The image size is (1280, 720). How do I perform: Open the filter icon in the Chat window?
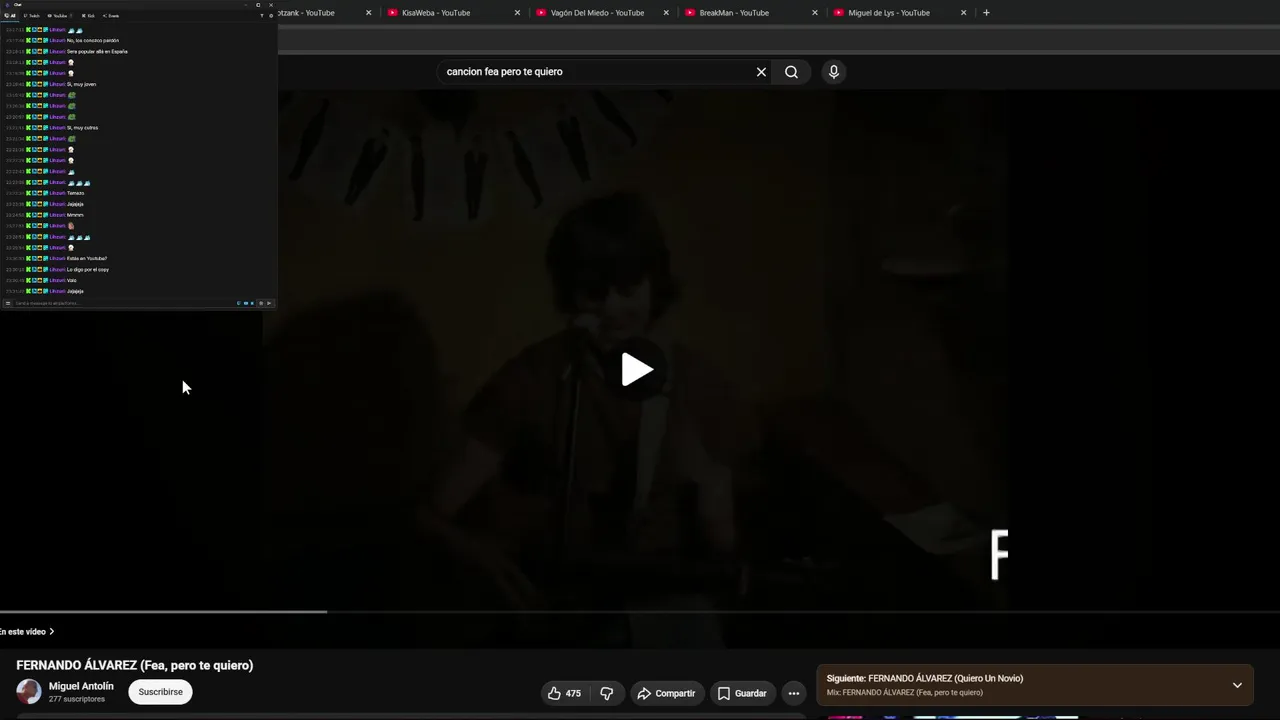coord(262,16)
